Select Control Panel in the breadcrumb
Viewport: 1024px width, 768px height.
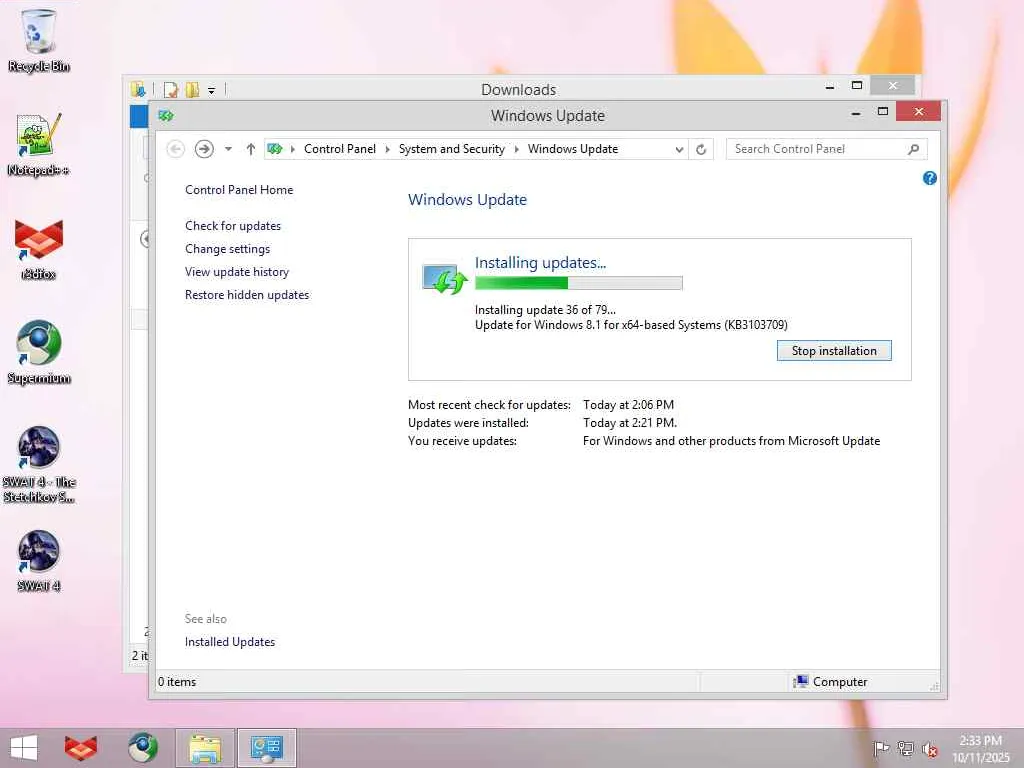340,149
